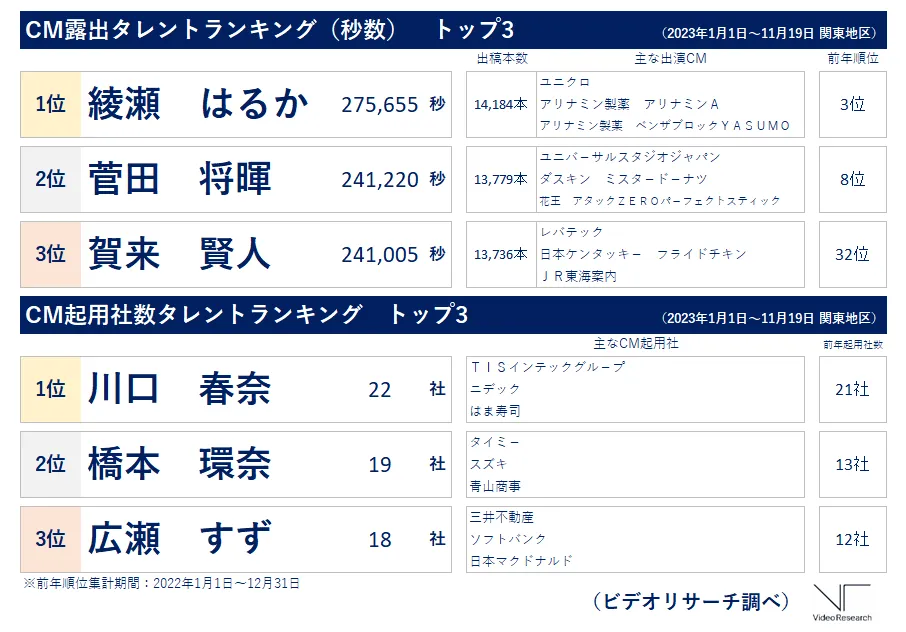Select the 主な出演CM column header
This screenshot has width=906, height=632.
670,58
